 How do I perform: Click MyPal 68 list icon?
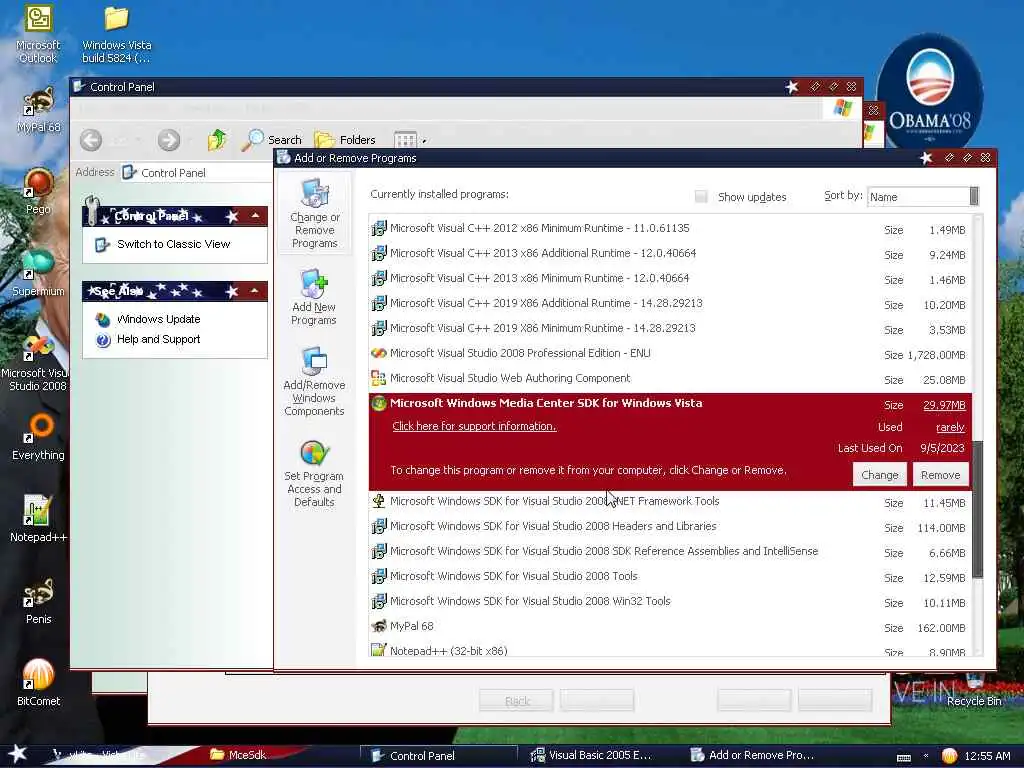click(379, 626)
